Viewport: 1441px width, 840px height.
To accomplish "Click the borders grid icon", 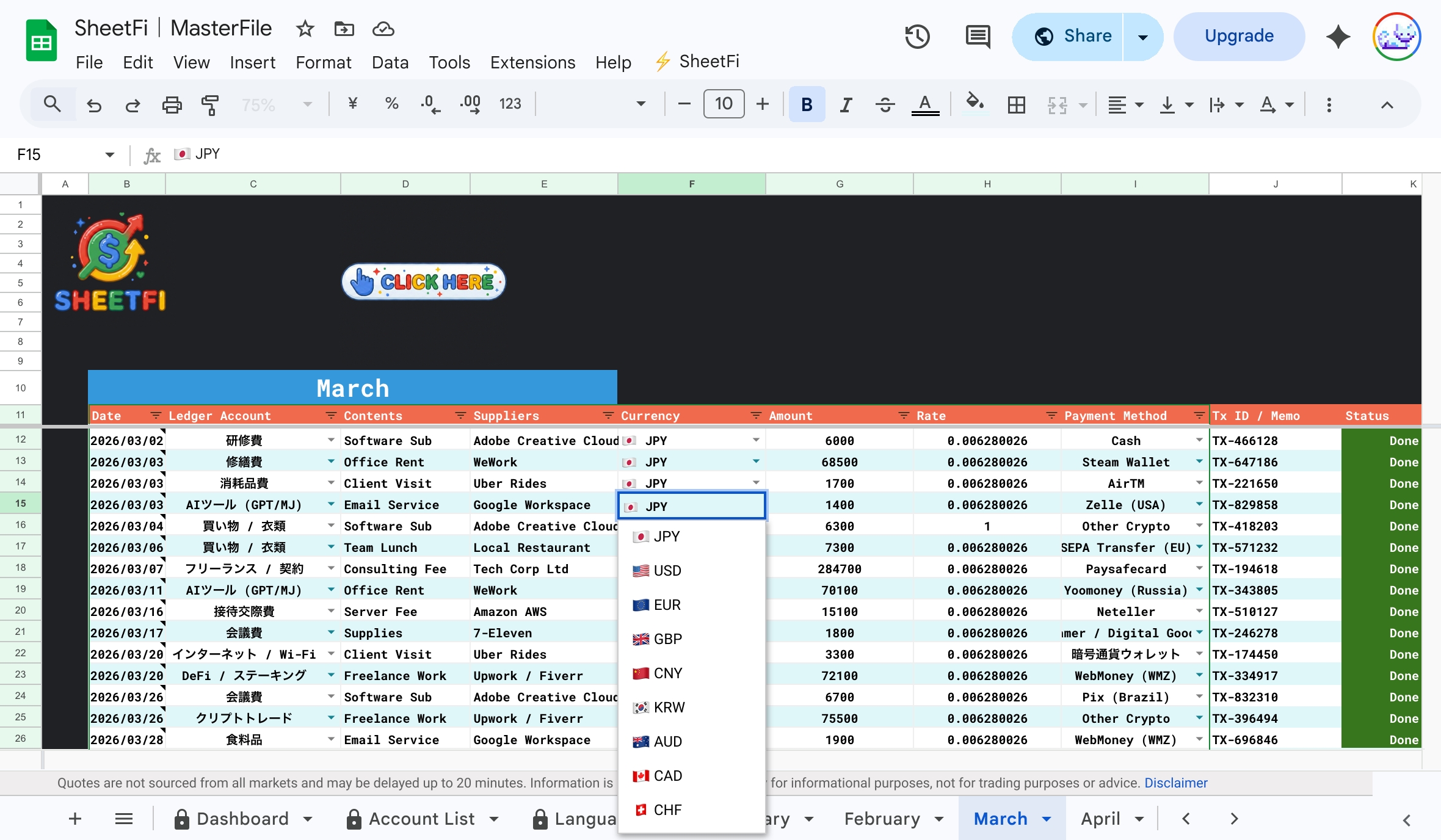I will [x=1016, y=104].
